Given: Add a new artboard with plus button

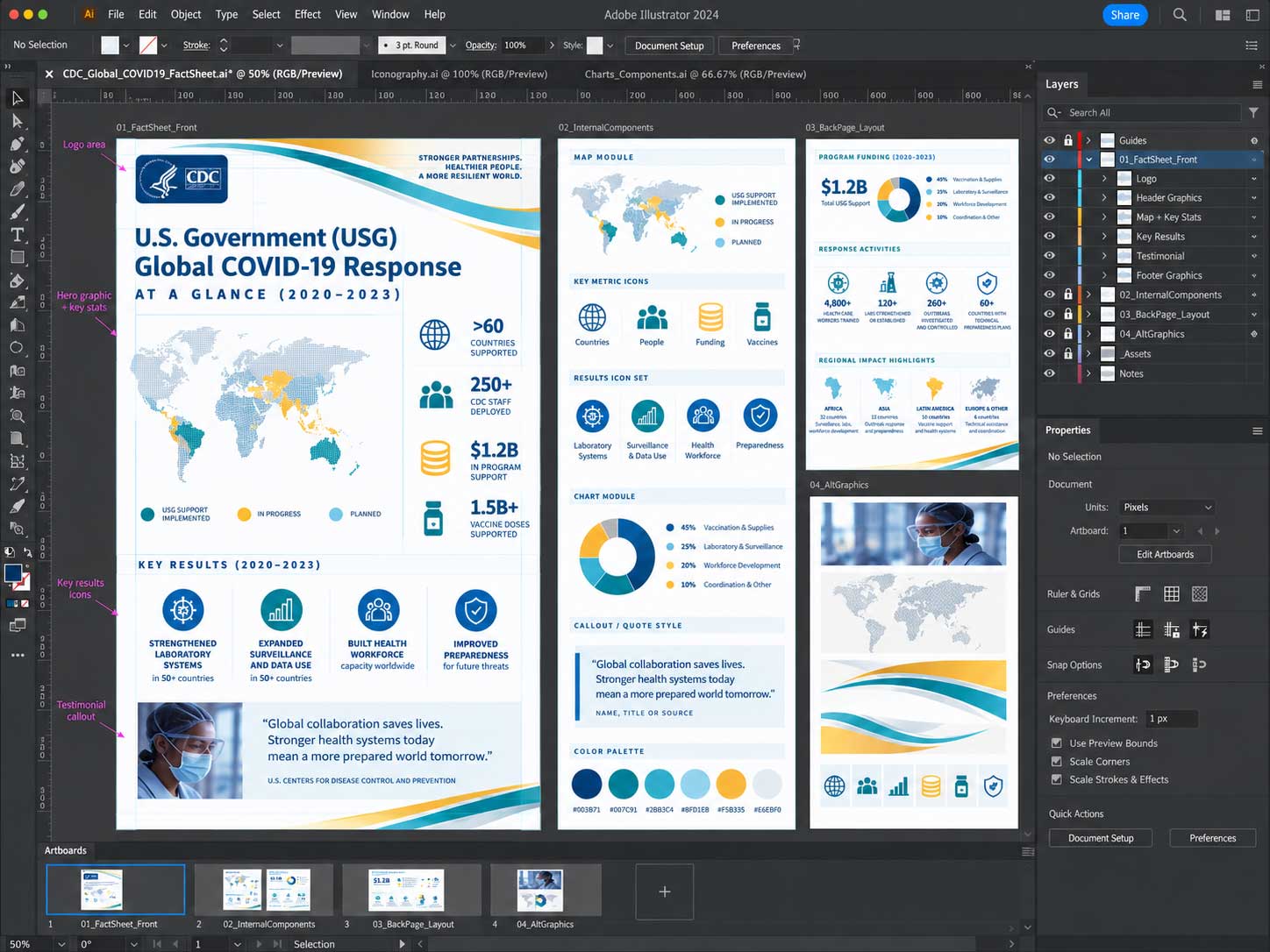Looking at the screenshot, I should 665,892.
